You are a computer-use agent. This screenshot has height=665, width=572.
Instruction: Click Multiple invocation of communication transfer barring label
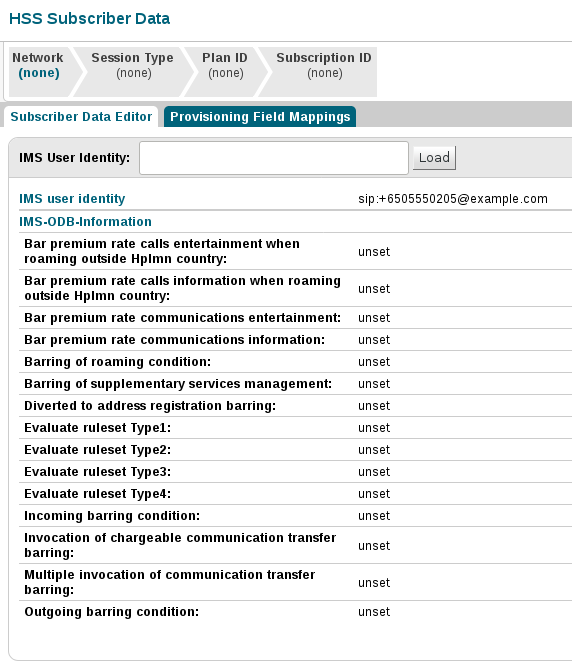click(170, 582)
